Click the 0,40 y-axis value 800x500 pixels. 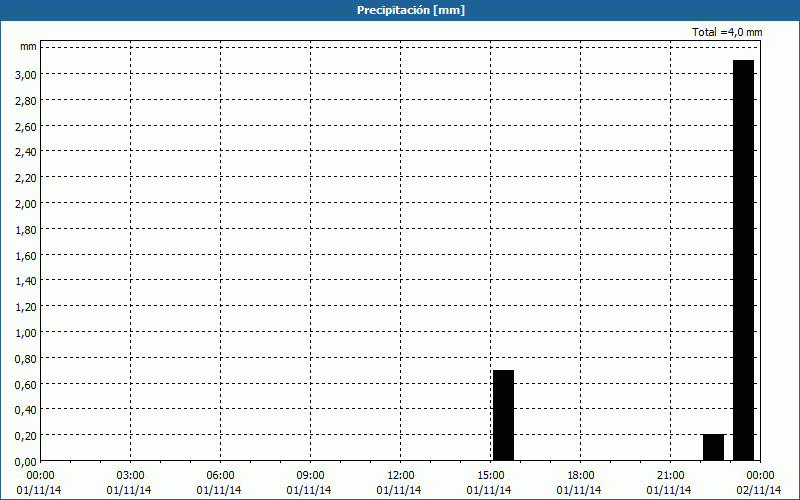point(27,410)
